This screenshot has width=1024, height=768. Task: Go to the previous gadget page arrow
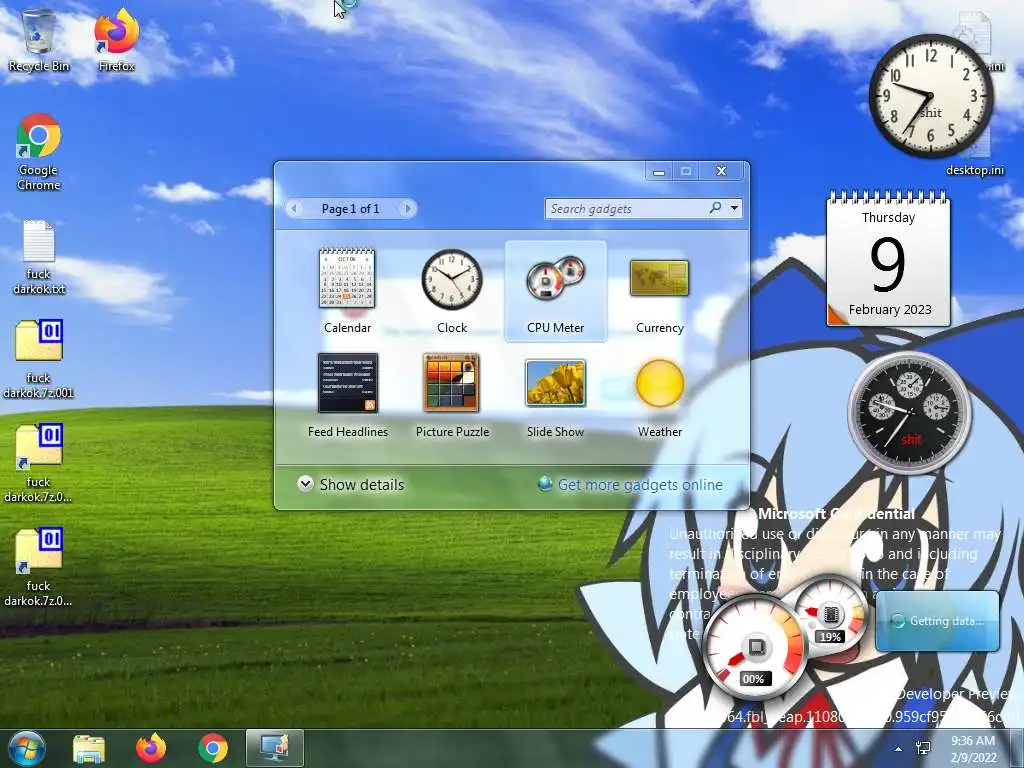294,208
